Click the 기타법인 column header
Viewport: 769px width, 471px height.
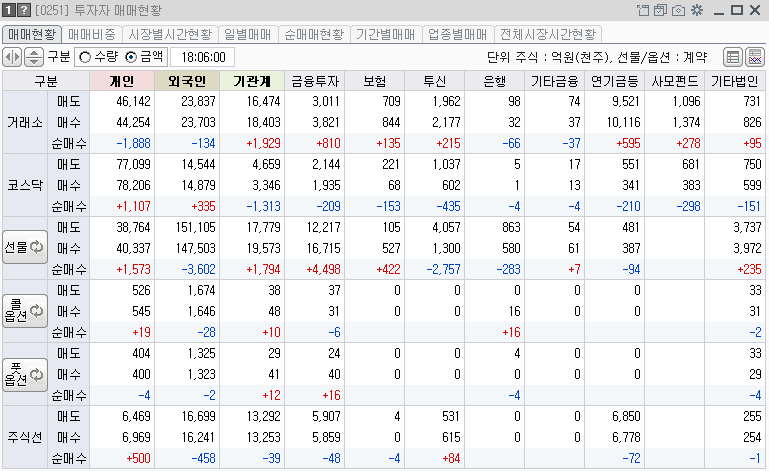[x=735, y=81]
